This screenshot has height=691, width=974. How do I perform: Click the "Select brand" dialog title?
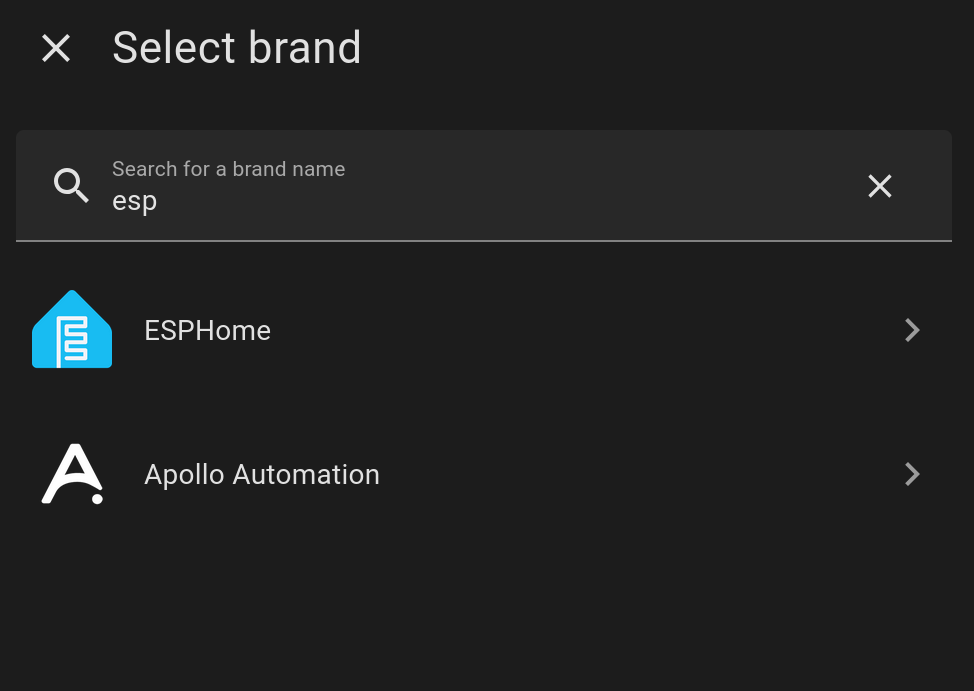tap(236, 48)
